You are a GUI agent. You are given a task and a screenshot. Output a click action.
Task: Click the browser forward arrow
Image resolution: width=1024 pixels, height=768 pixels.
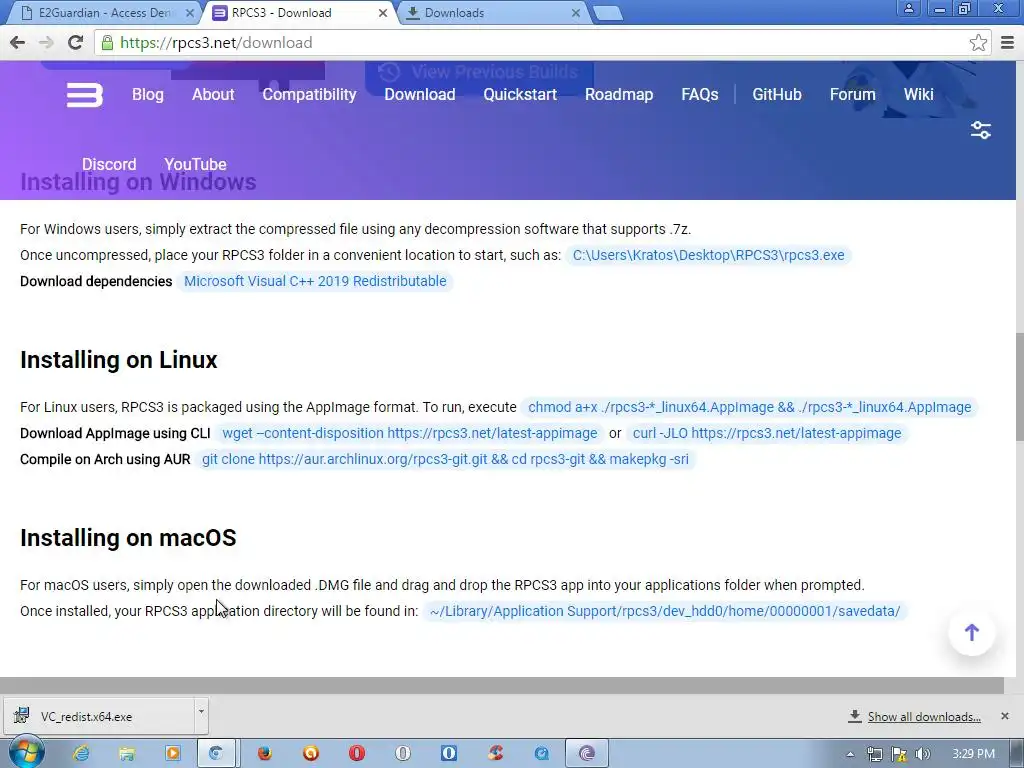coord(46,43)
